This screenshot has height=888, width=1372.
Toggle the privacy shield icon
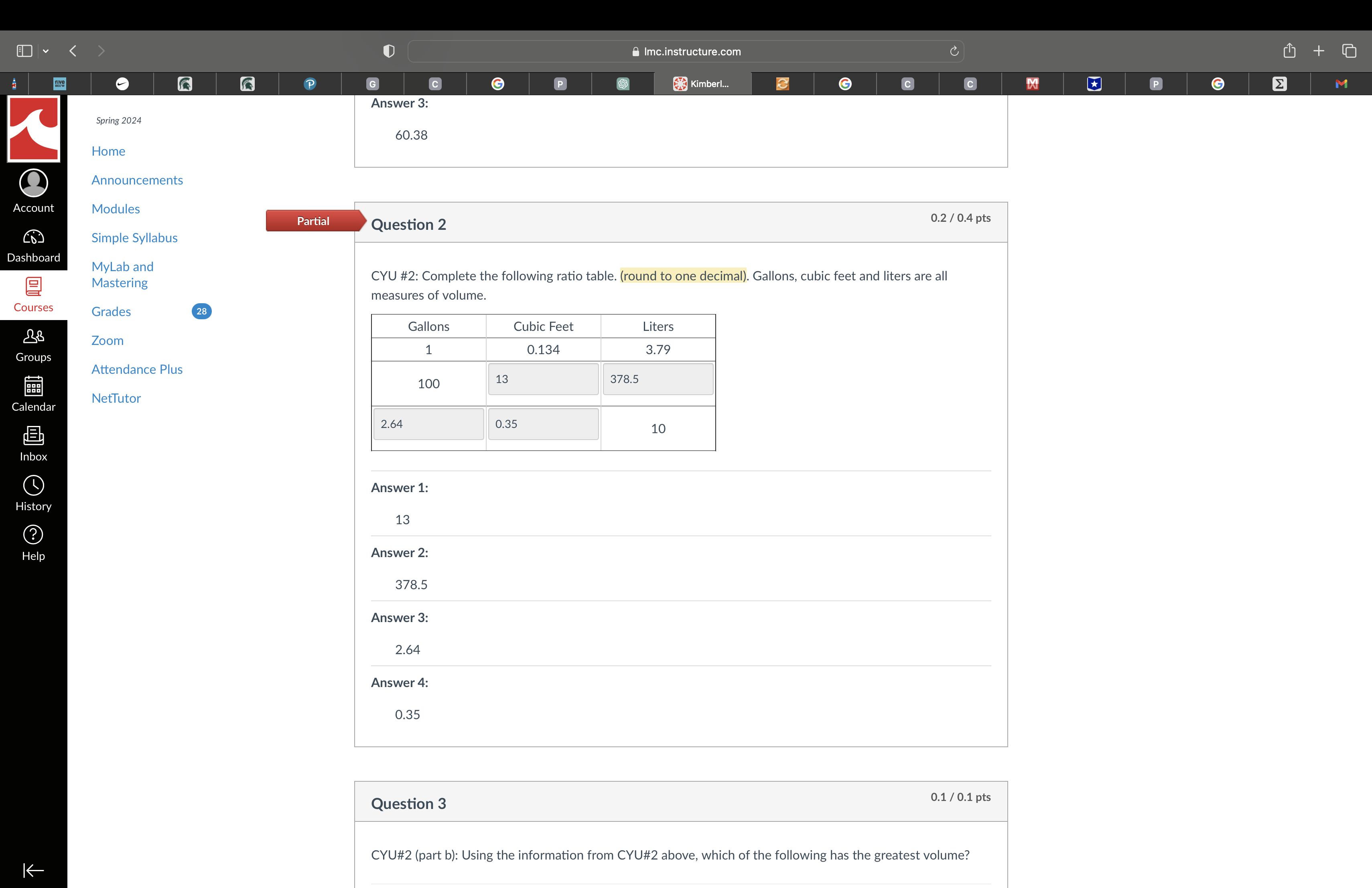[x=389, y=51]
